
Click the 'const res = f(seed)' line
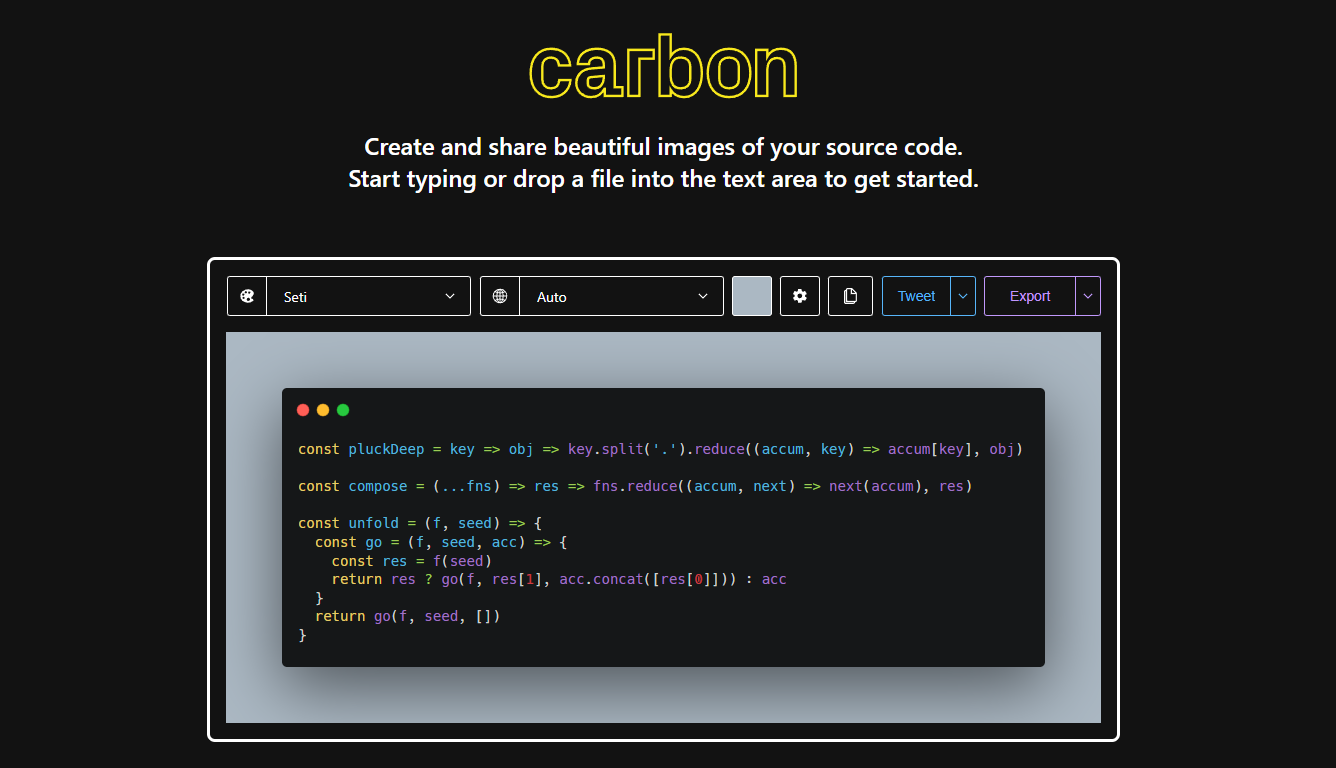pos(412,561)
